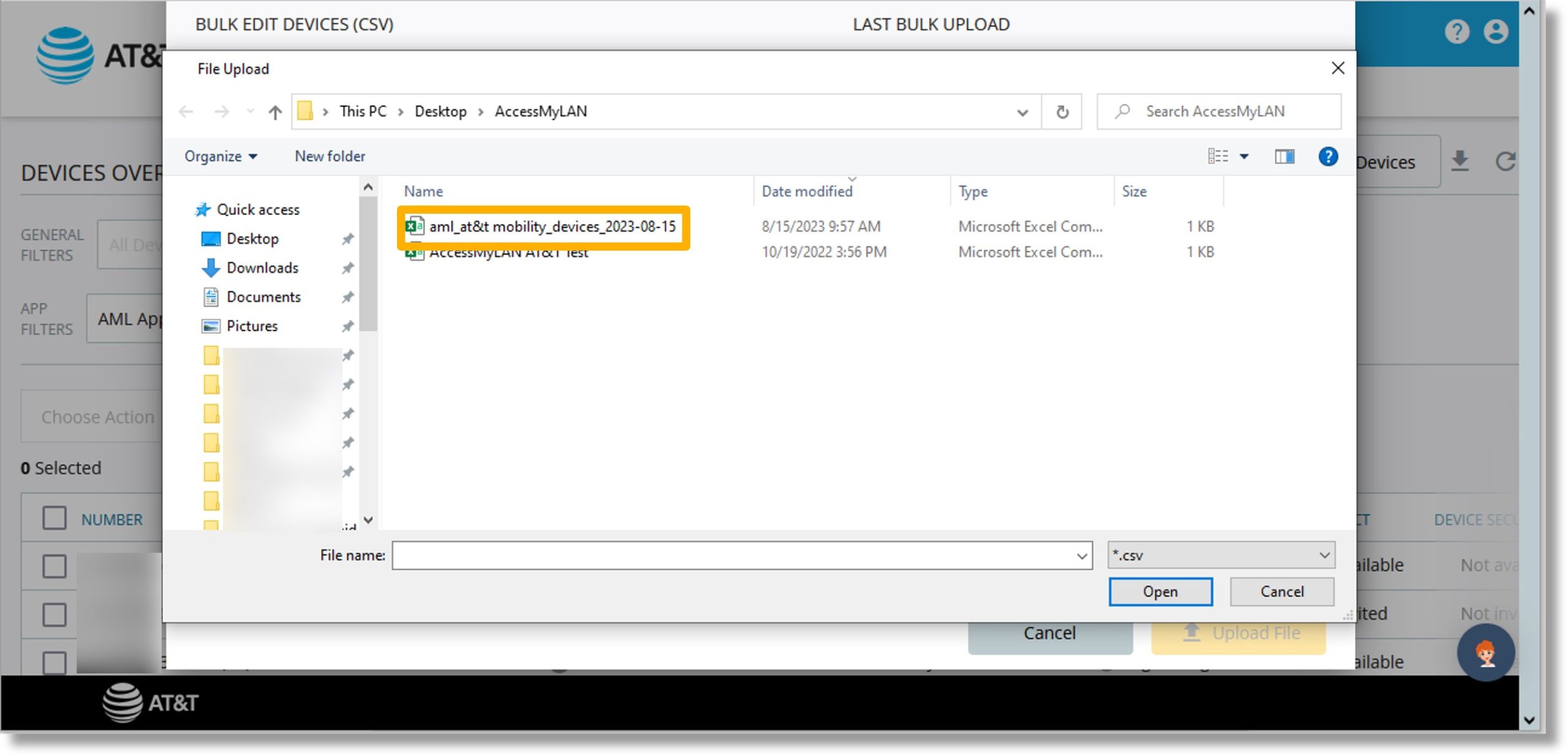Image resolution: width=1568 pixels, height=756 pixels.
Task: Open Desktop in navigation pane
Action: click(x=240, y=239)
